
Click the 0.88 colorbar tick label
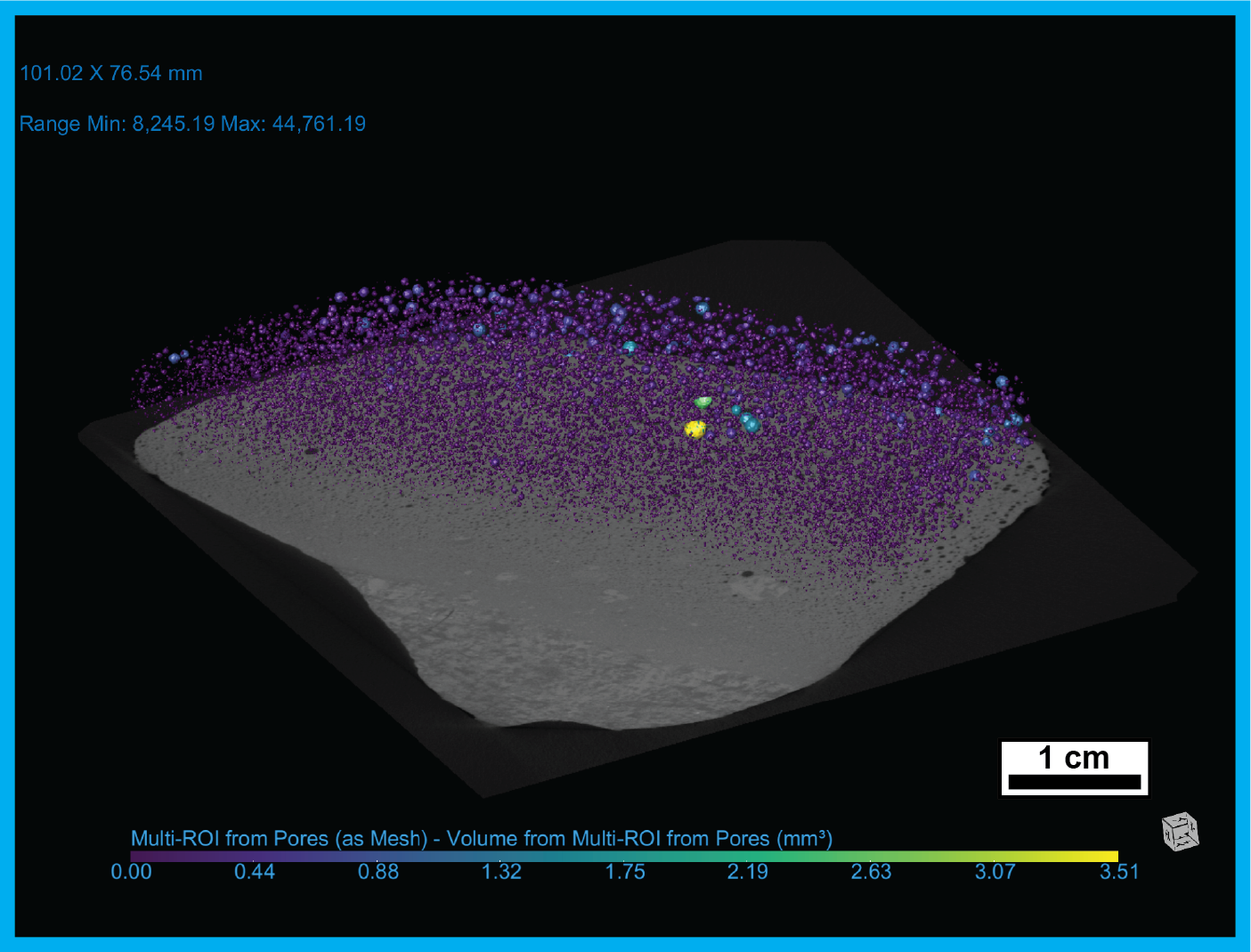[x=378, y=872]
